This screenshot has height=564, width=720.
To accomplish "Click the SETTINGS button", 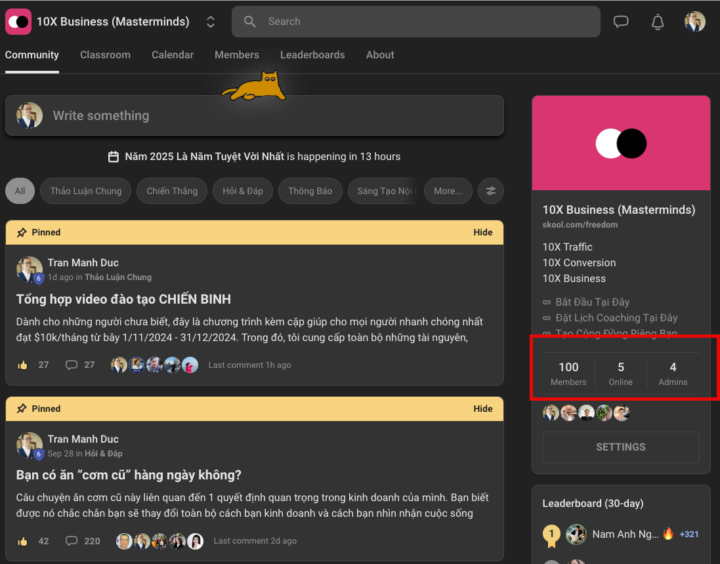I will pos(620,447).
